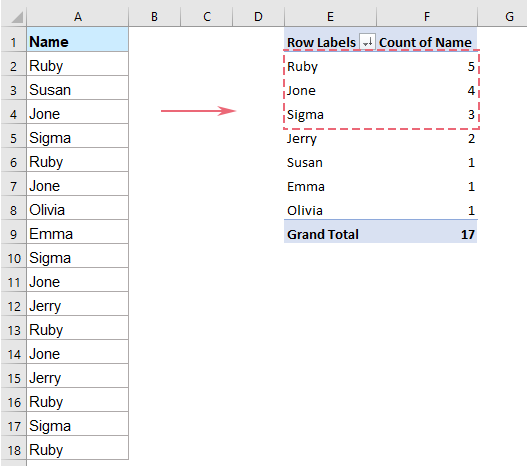Screen dimensions: 527x466
Task: Click the select-all corner triangle
Action: click(x=17, y=17)
